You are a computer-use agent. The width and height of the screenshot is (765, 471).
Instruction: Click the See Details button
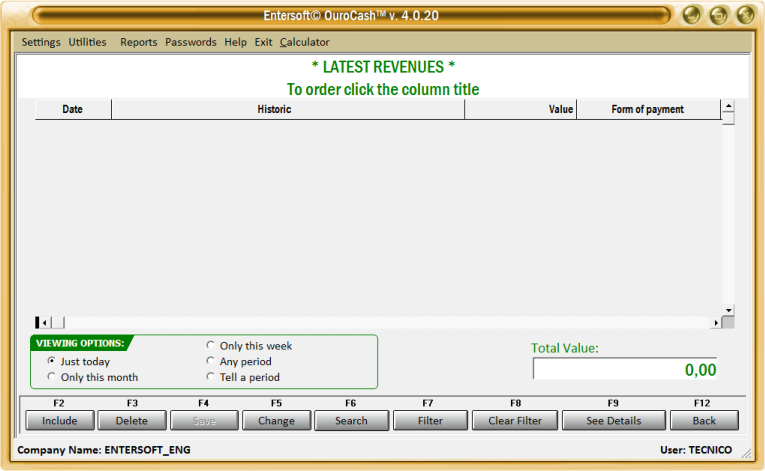(x=614, y=420)
